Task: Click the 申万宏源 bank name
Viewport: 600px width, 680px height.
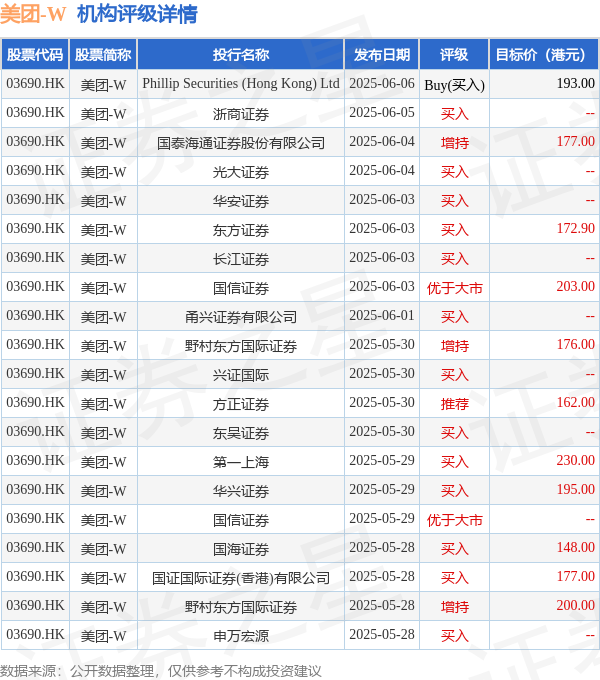Action: (x=241, y=636)
